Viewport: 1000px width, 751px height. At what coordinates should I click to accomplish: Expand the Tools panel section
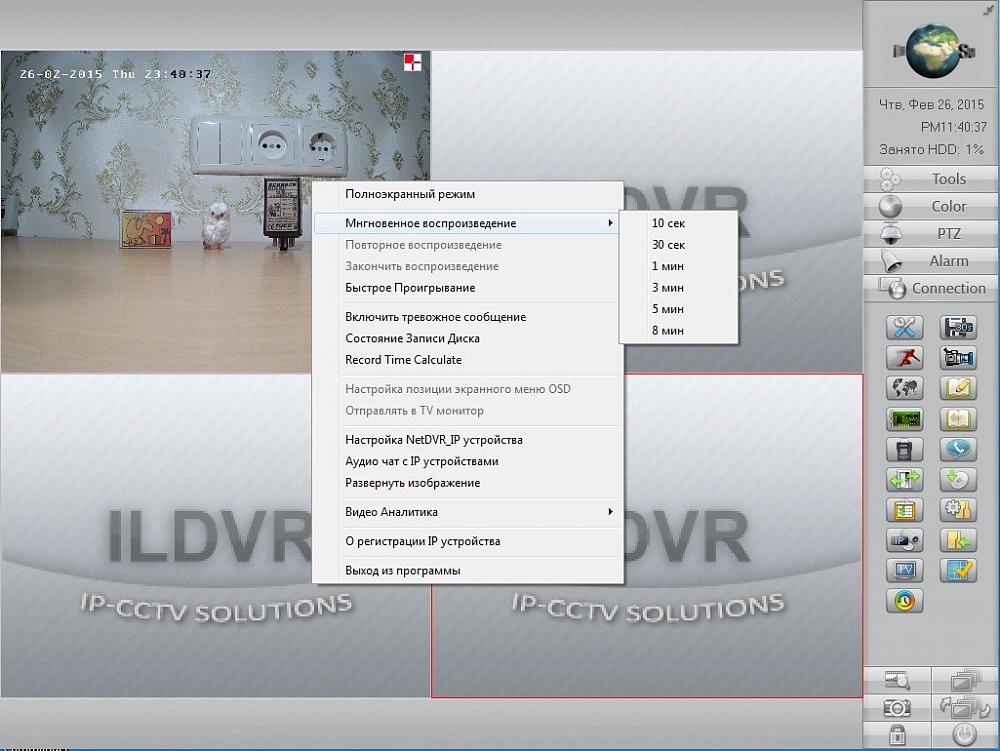[x=931, y=179]
